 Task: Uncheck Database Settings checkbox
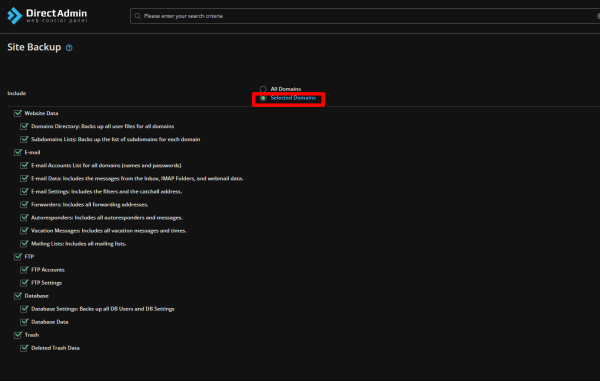coord(24,309)
